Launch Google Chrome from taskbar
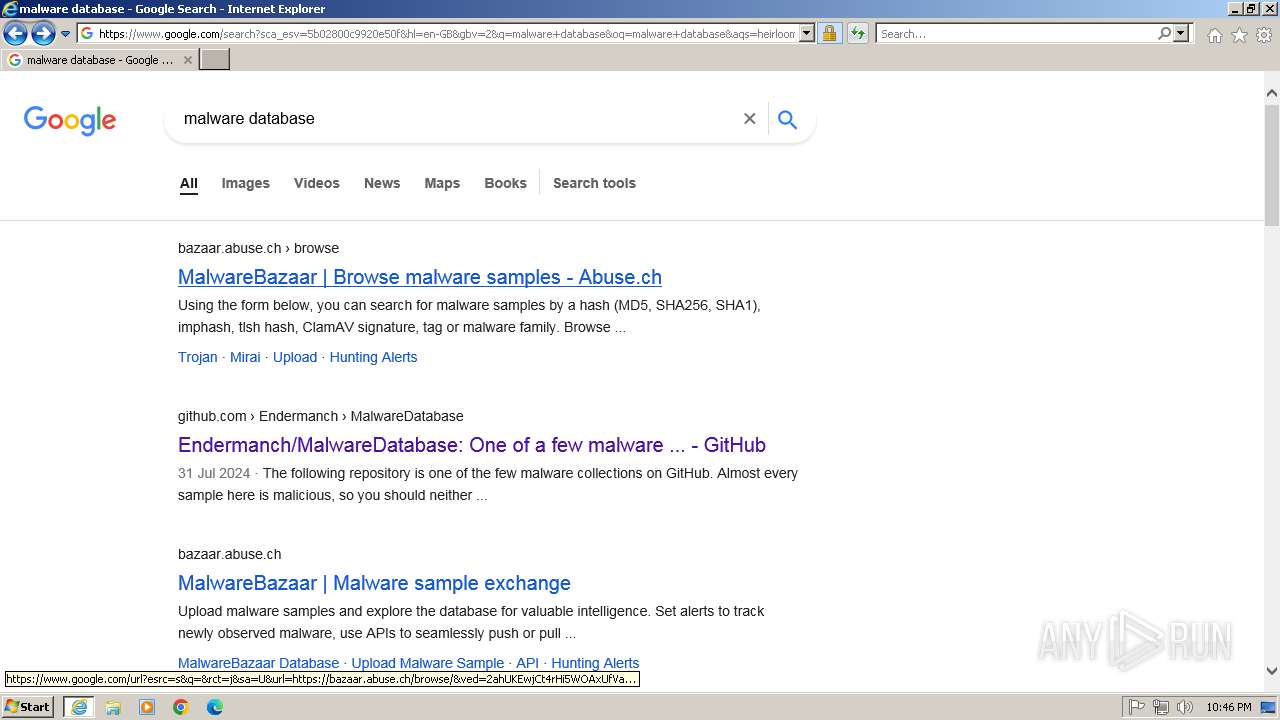Image resolution: width=1280 pixels, height=720 pixels. pyautogui.click(x=181, y=707)
